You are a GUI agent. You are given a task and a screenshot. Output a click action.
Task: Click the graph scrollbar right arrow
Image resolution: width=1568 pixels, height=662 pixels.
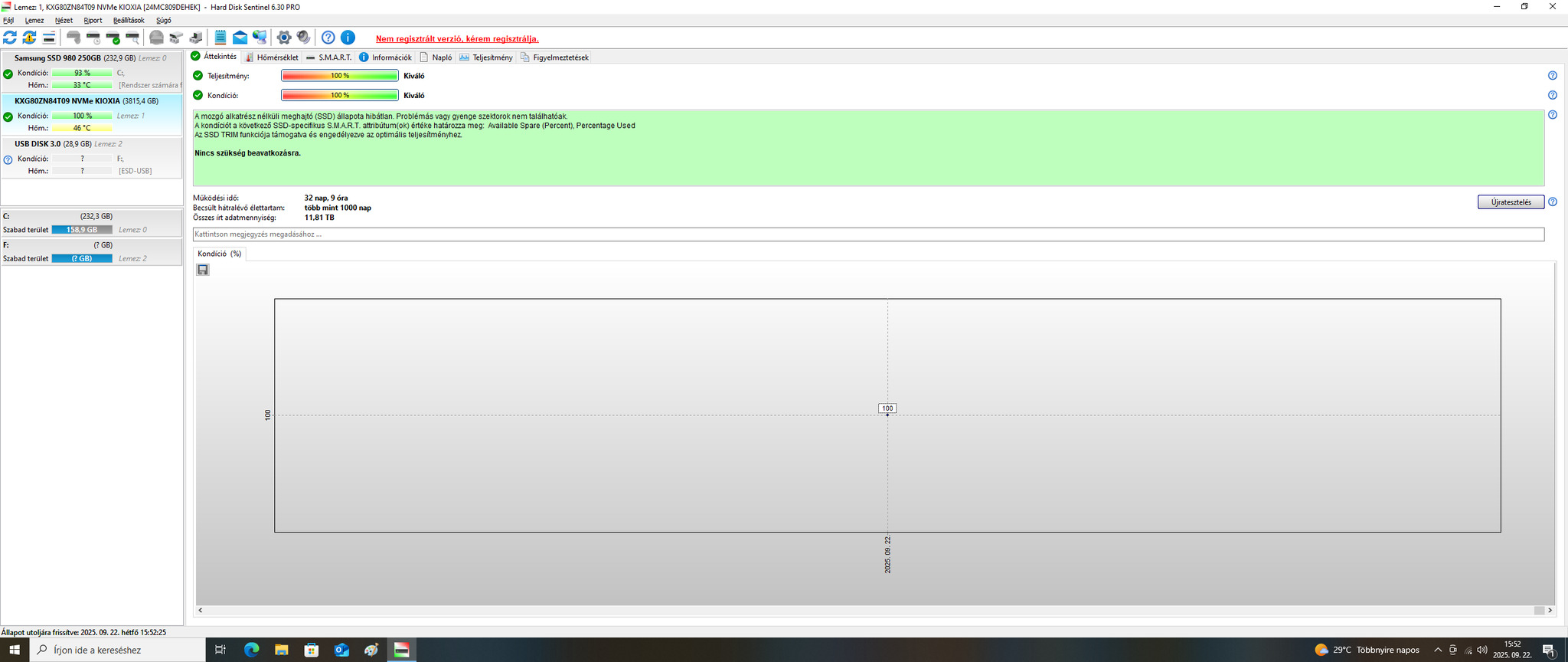(1550, 611)
